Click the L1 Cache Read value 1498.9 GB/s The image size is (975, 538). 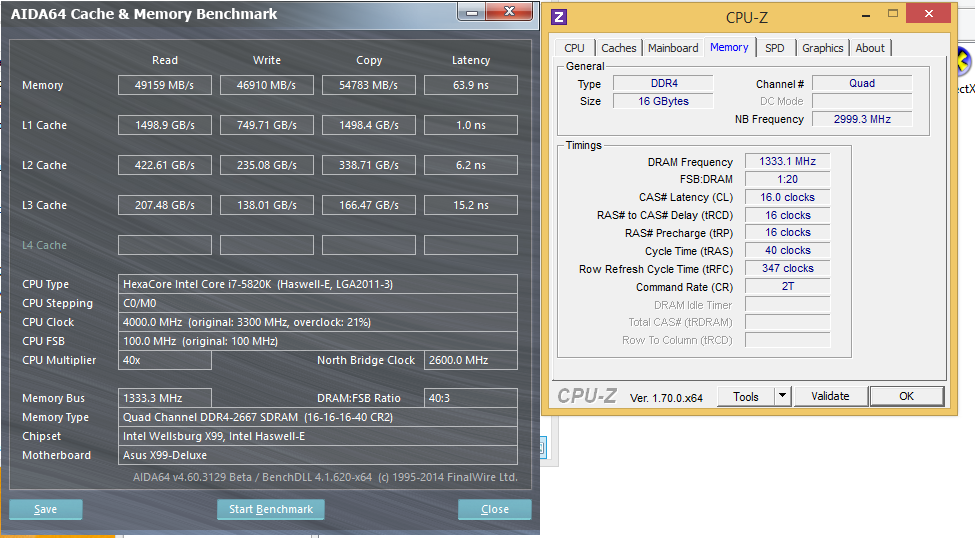pos(165,125)
